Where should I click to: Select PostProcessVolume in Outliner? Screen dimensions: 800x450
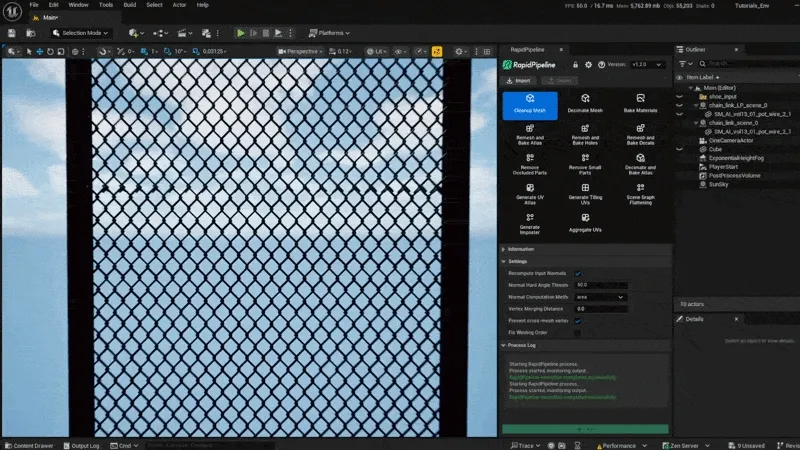point(735,176)
